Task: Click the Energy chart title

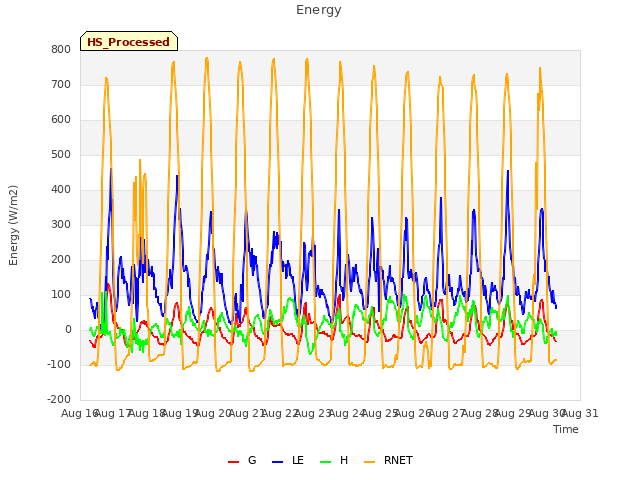Action: pos(319,10)
